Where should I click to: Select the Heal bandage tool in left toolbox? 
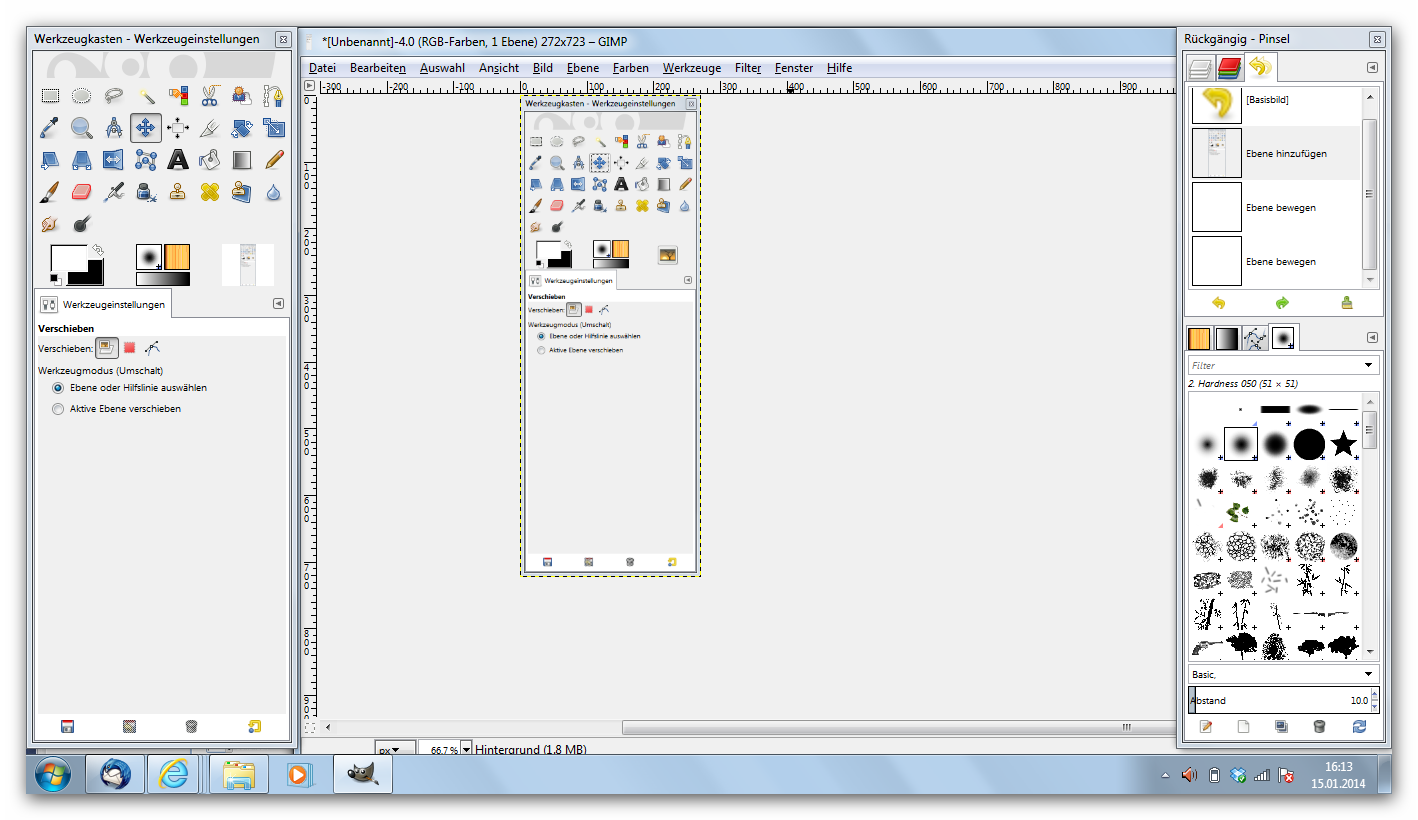click(x=210, y=192)
